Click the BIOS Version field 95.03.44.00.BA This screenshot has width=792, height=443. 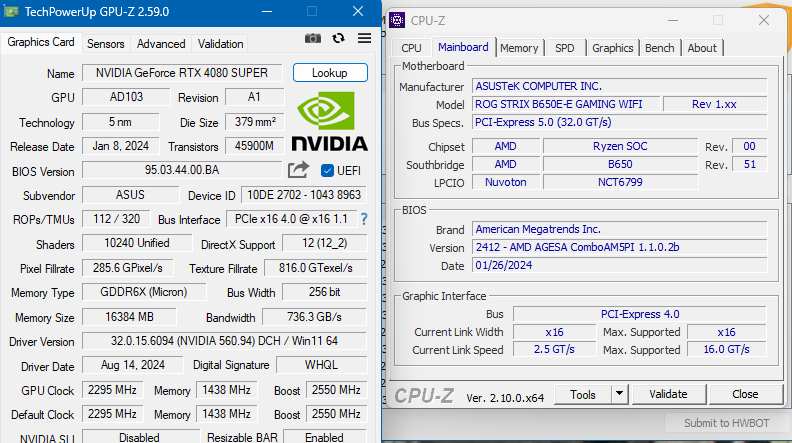(x=182, y=170)
